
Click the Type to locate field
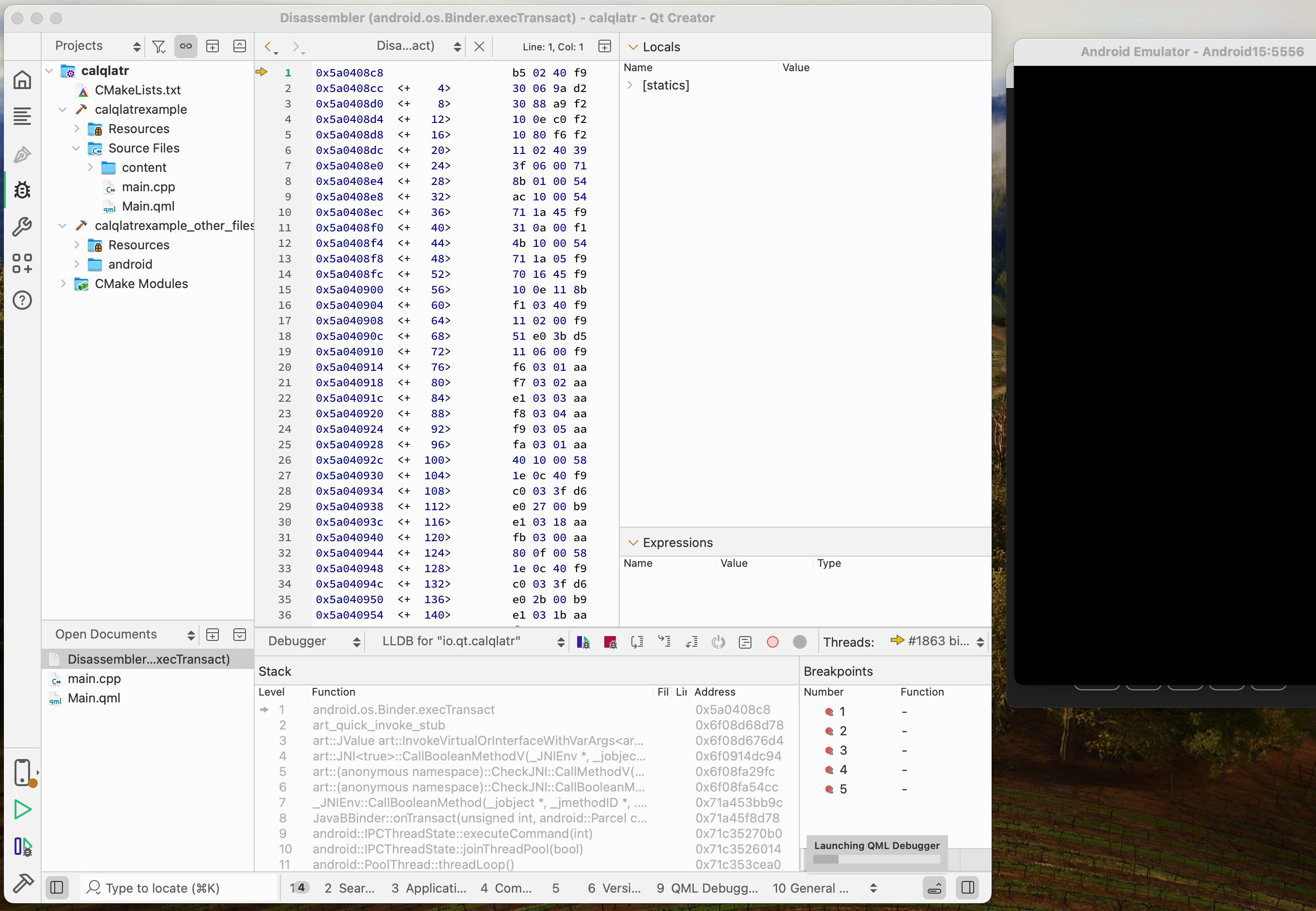pos(178,888)
